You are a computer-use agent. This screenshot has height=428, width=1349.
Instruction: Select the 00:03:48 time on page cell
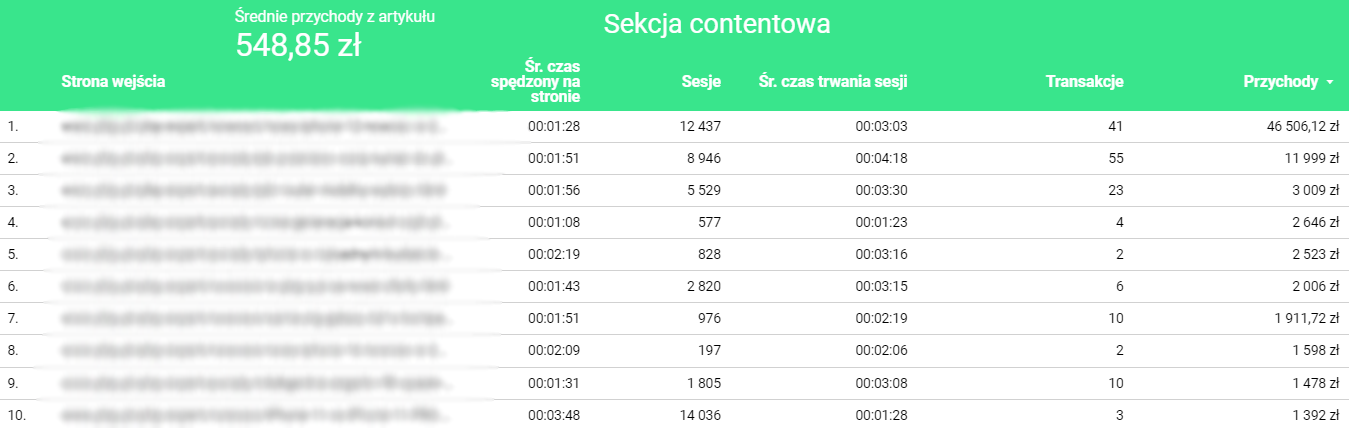click(x=553, y=415)
